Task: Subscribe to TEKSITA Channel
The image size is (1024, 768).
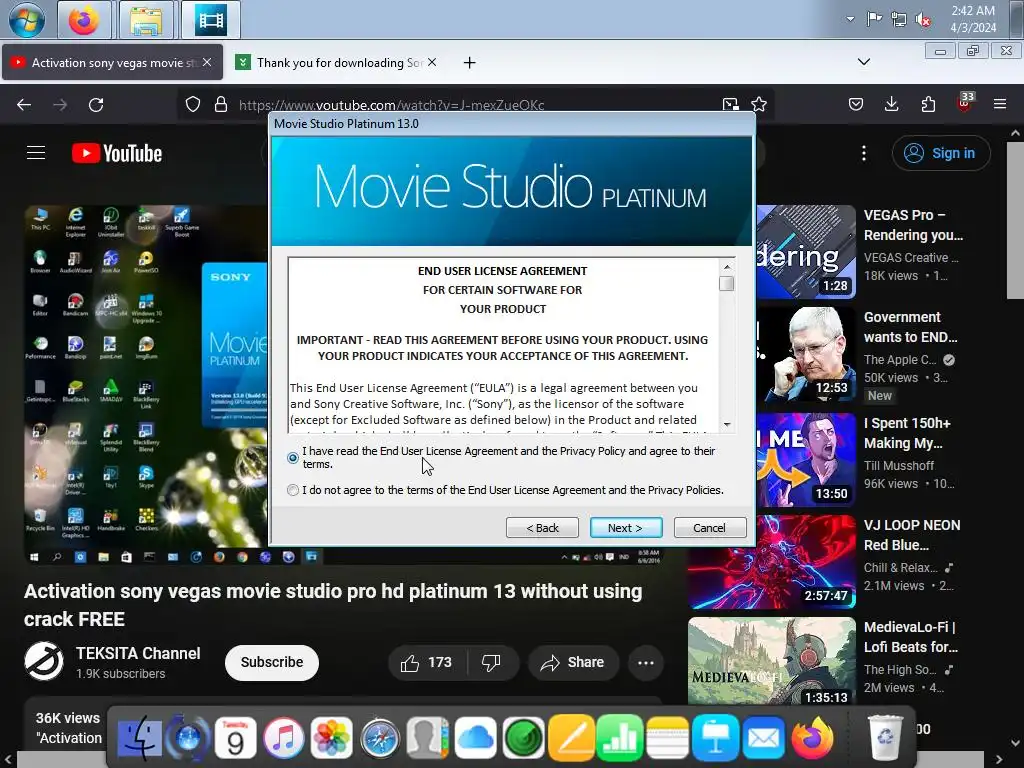Action: 272,663
